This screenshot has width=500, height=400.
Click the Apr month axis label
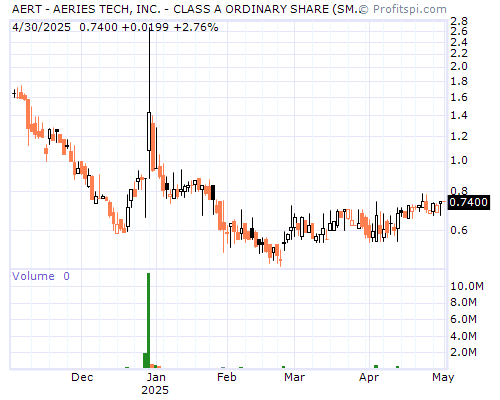click(369, 377)
